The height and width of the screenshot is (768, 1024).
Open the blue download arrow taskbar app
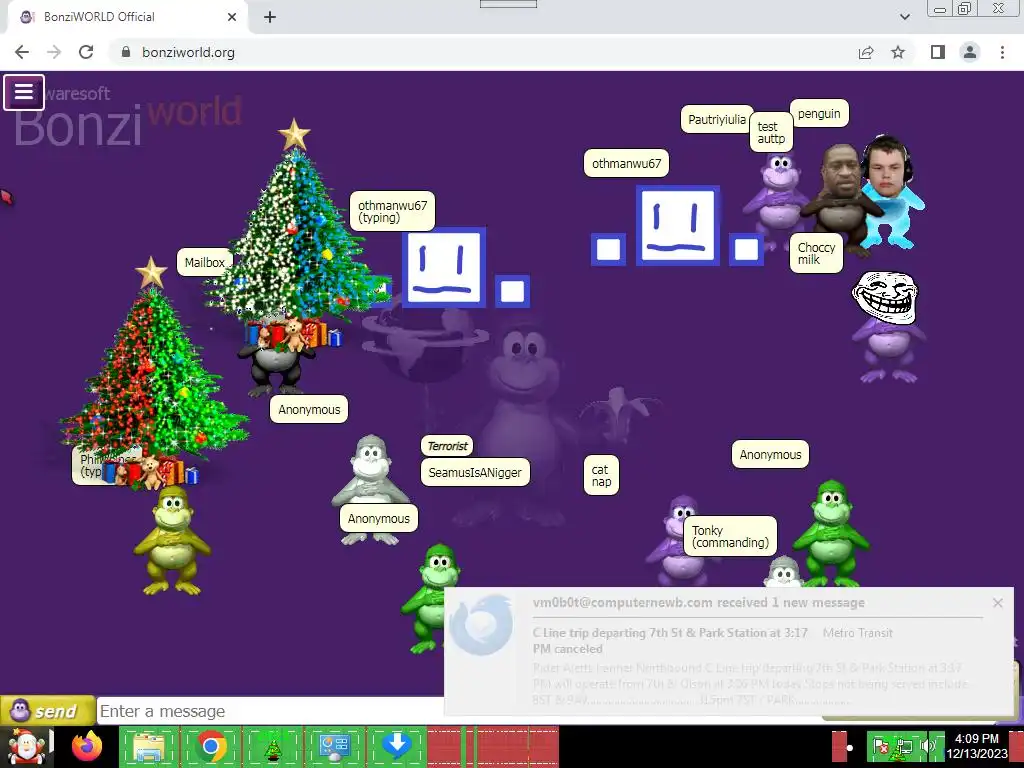[x=396, y=746]
